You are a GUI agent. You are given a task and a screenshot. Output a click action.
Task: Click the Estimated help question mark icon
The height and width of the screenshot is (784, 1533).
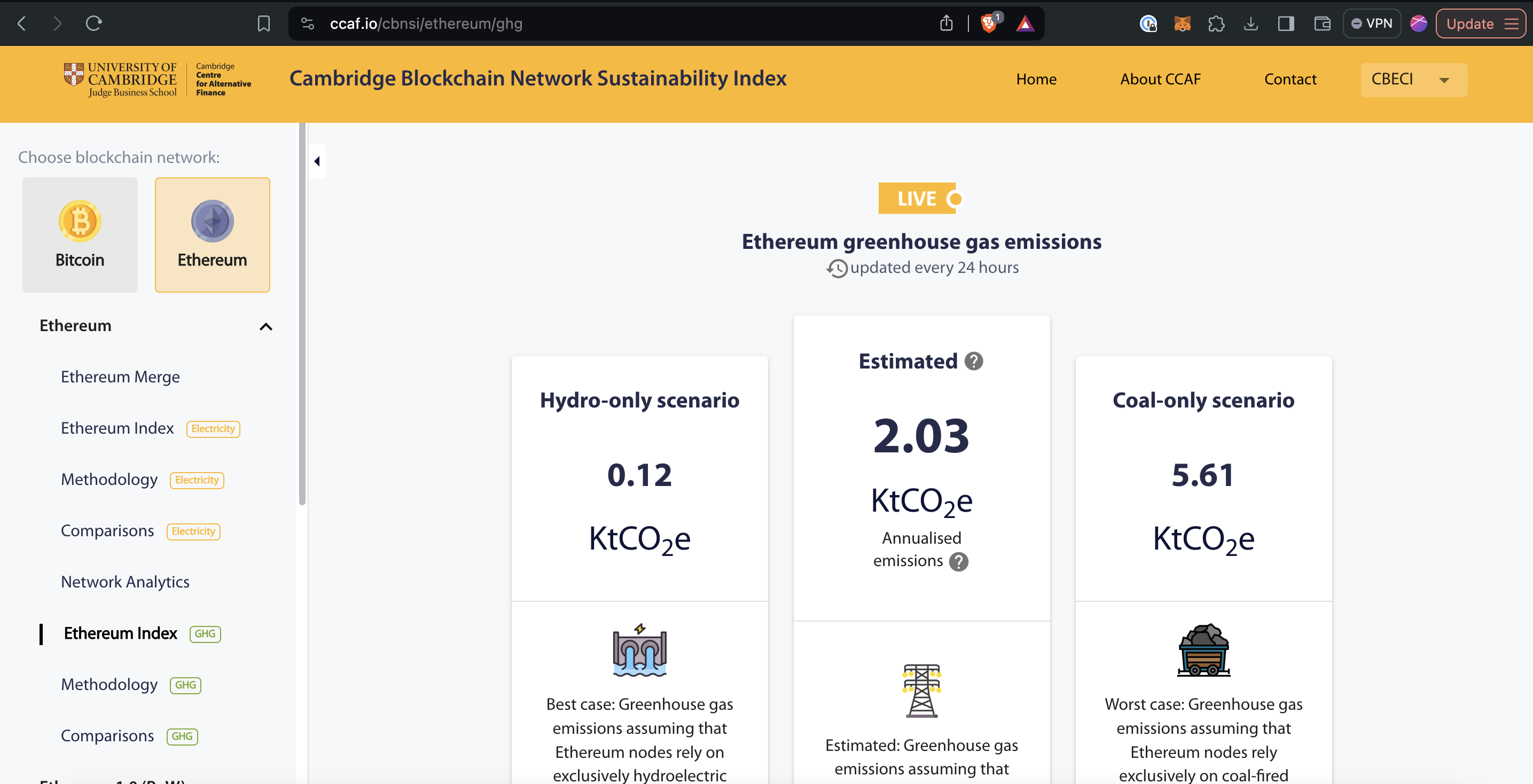click(x=974, y=361)
